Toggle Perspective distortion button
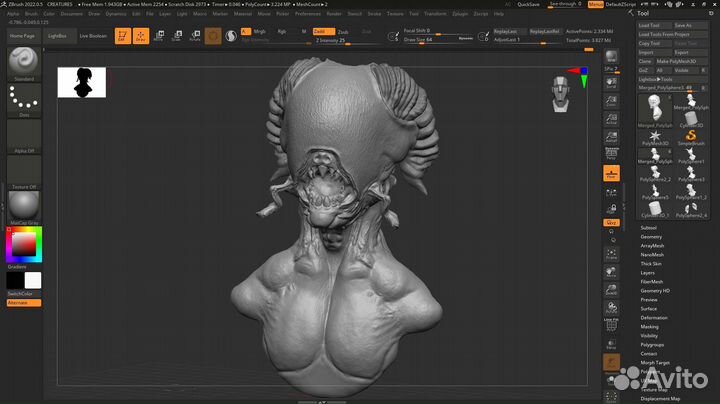Image resolution: width=720 pixels, height=404 pixels. click(x=611, y=154)
